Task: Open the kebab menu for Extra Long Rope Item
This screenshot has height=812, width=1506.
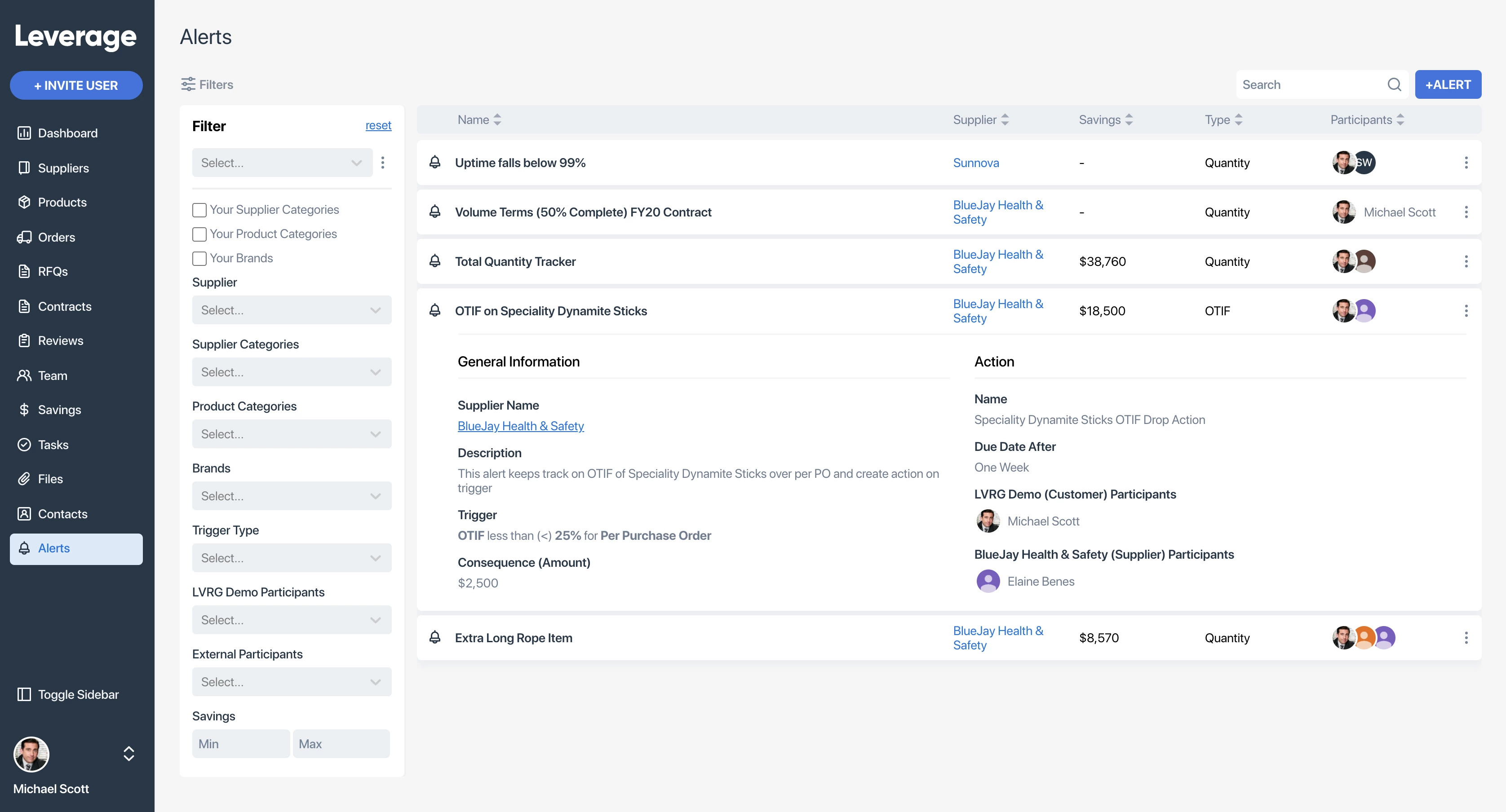Action: coord(1466,638)
